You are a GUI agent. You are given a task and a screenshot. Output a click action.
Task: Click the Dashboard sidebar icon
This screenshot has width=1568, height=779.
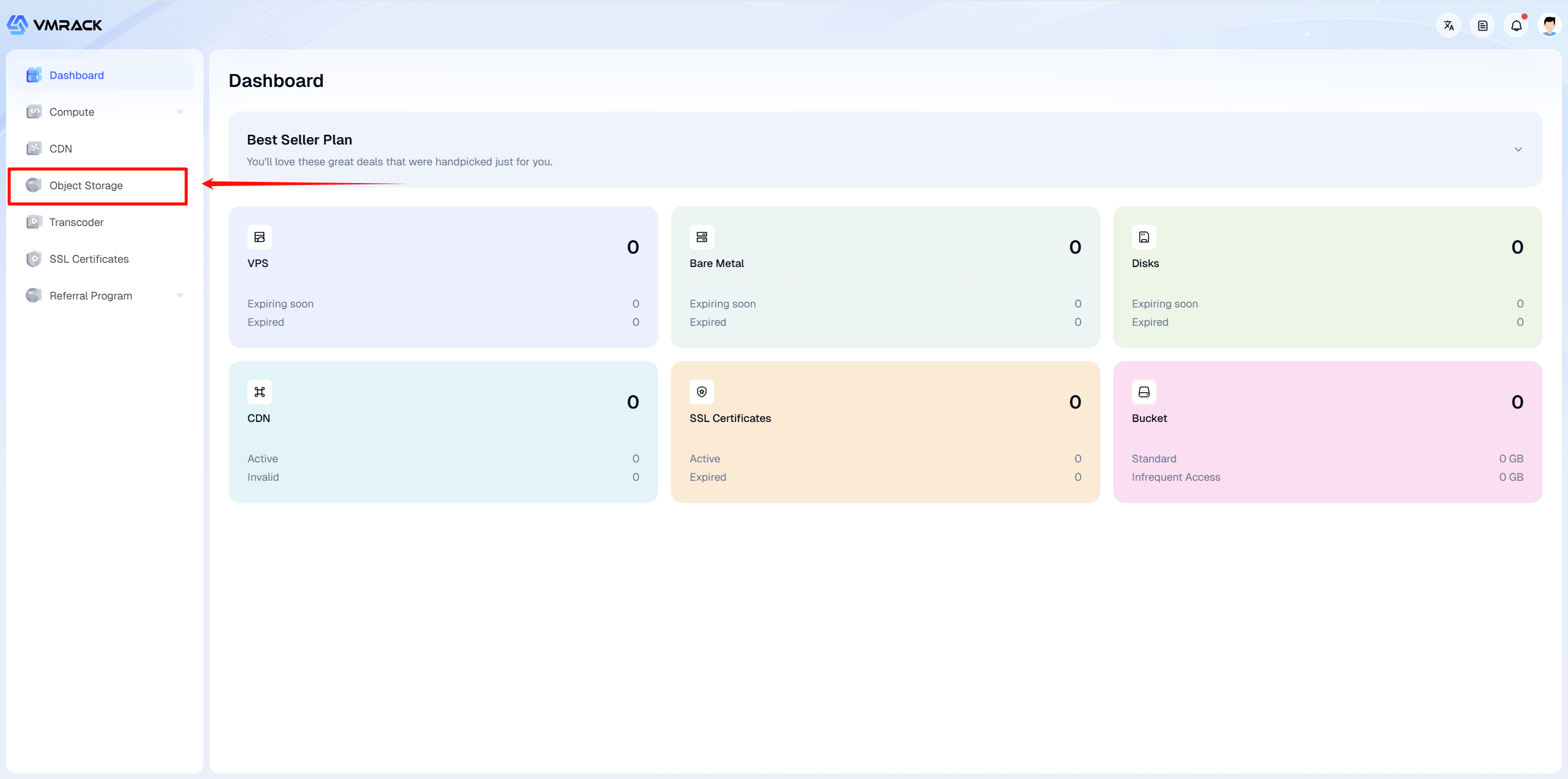(34, 75)
